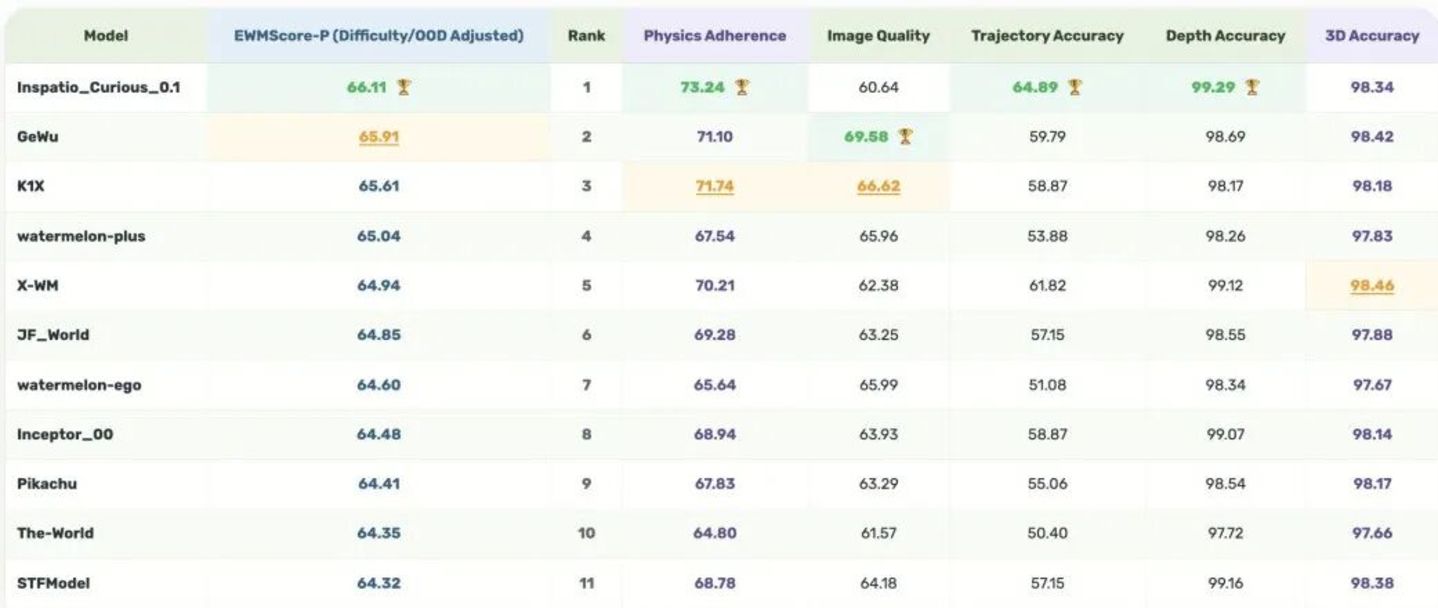The height and width of the screenshot is (608, 1438).
Task: Click the trophy icon next to 73.24
Action: (x=742, y=88)
